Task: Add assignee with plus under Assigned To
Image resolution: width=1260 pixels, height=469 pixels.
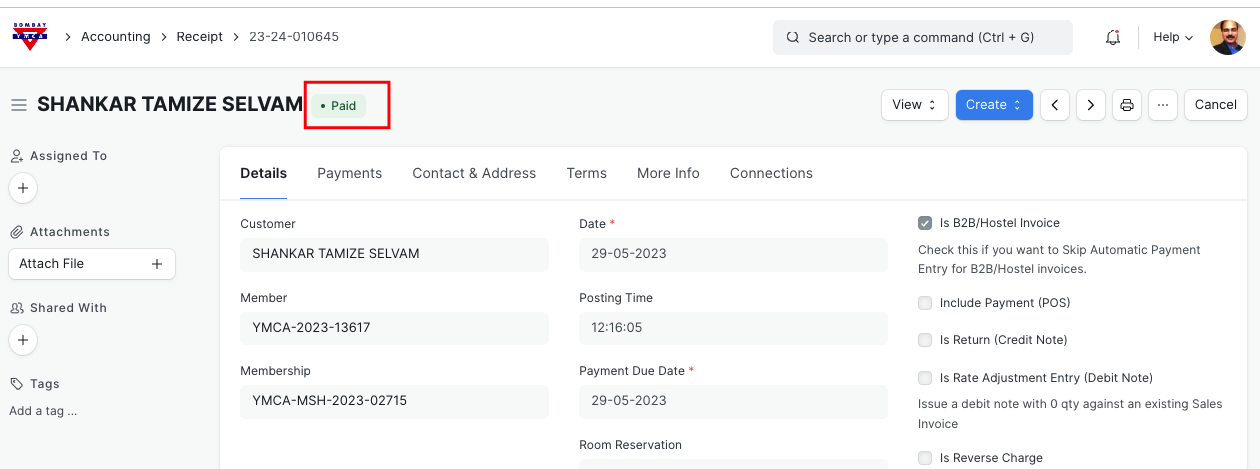Action: pos(23,188)
